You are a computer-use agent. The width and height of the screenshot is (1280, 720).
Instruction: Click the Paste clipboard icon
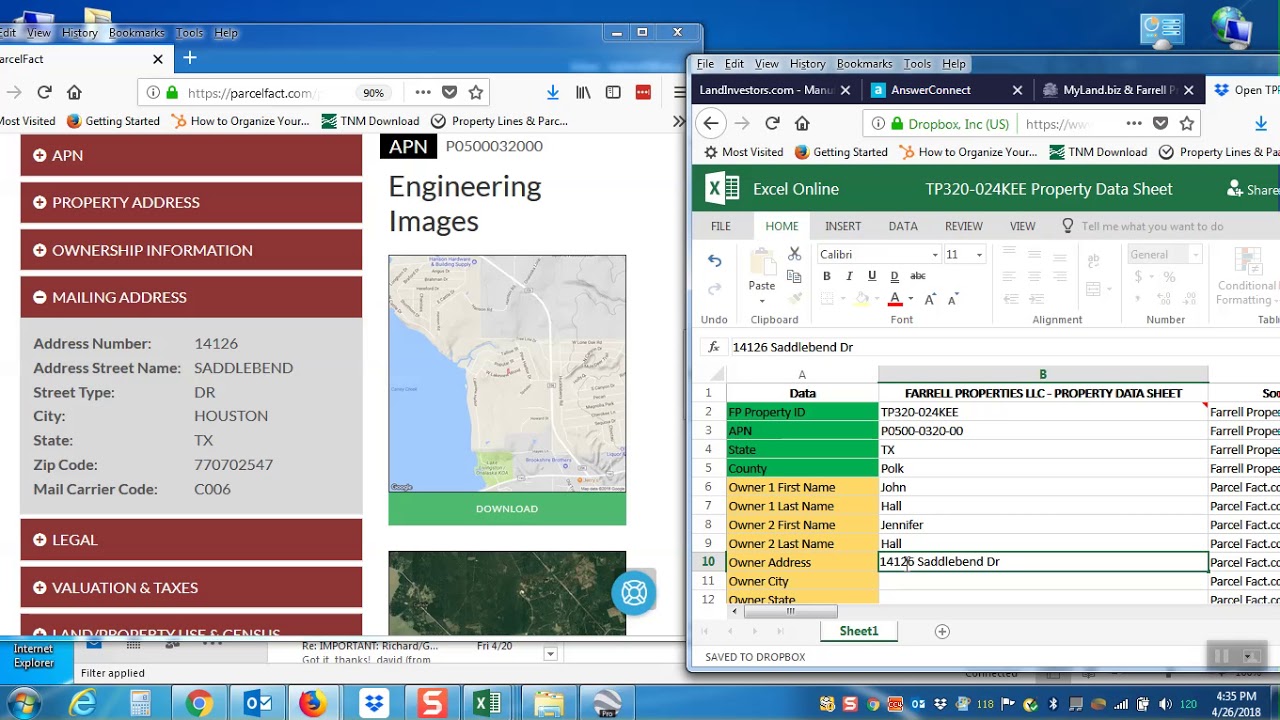coord(762,263)
